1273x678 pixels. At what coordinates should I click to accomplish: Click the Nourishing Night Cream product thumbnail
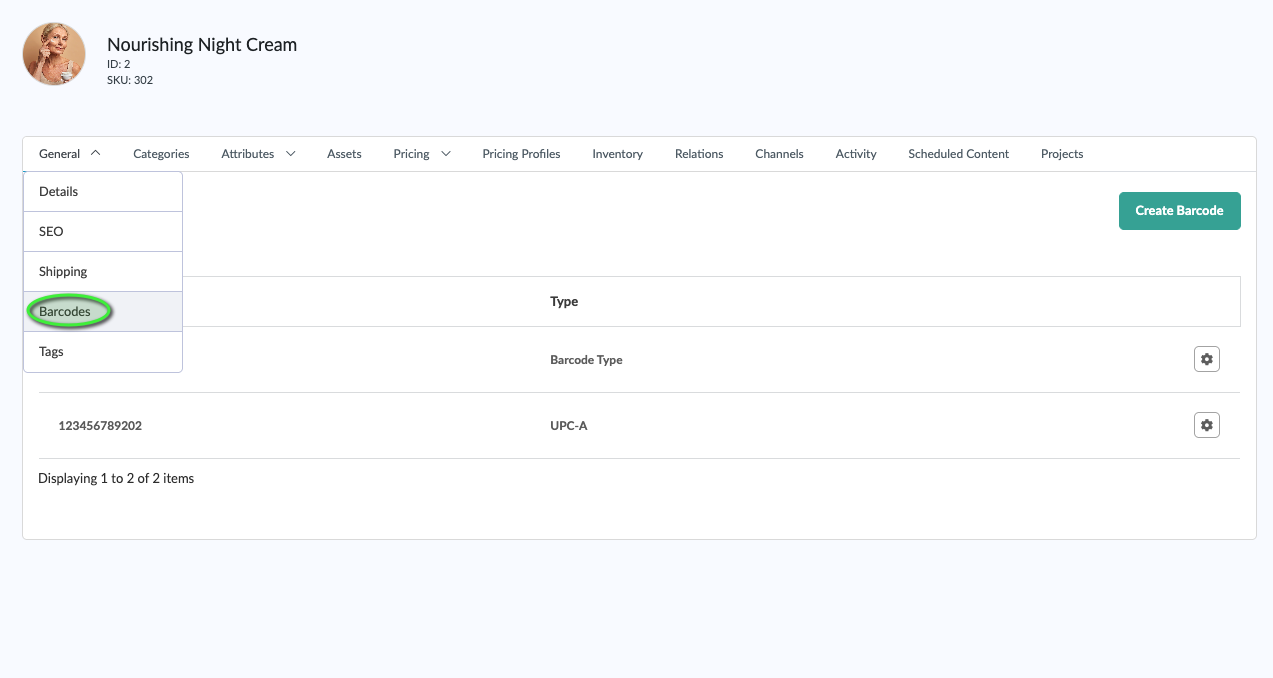(54, 54)
